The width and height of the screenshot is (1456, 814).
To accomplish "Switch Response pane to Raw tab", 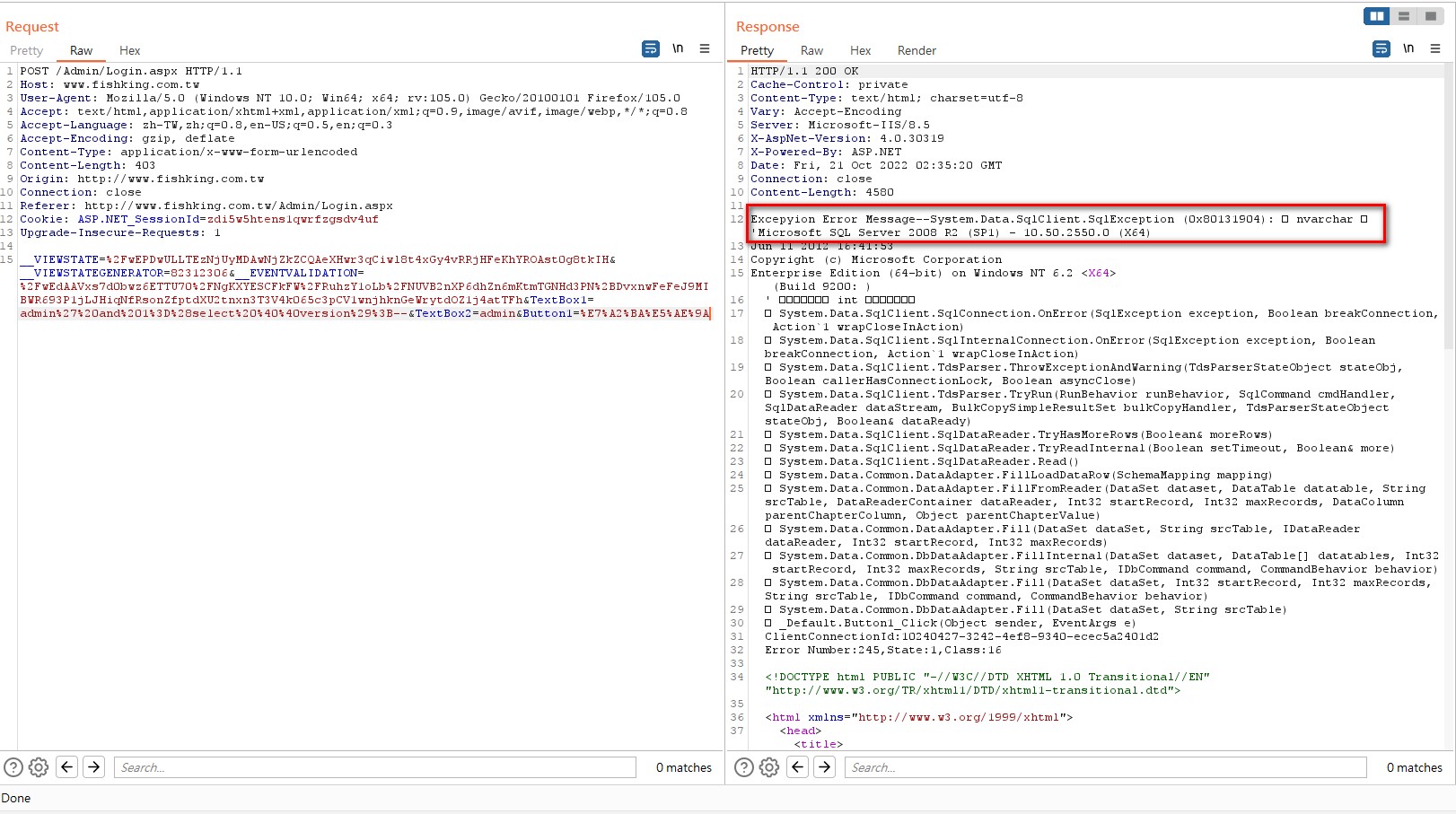I will click(x=811, y=51).
